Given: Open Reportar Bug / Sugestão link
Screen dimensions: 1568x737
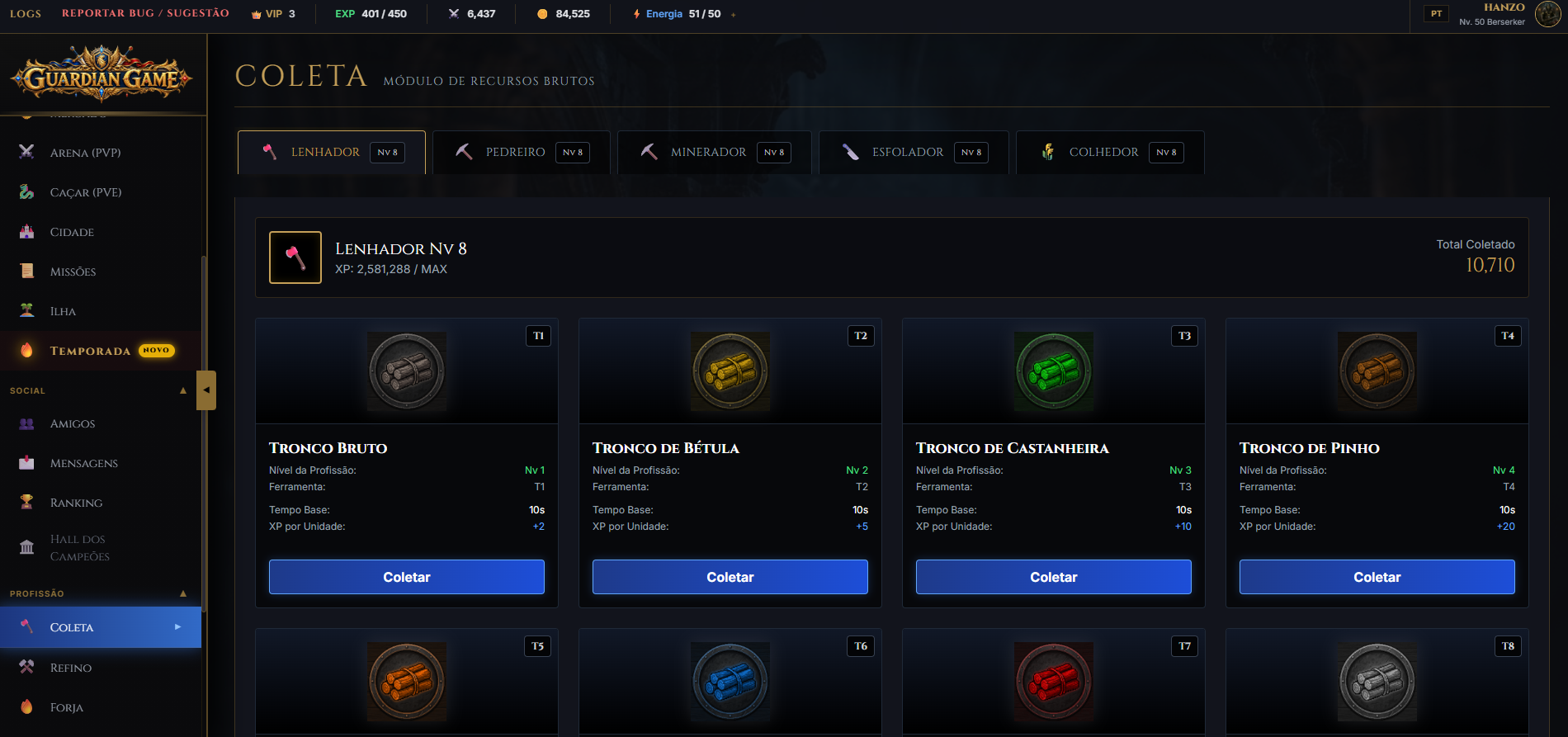Looking at the screenshot, I should [x=145, y=13].
